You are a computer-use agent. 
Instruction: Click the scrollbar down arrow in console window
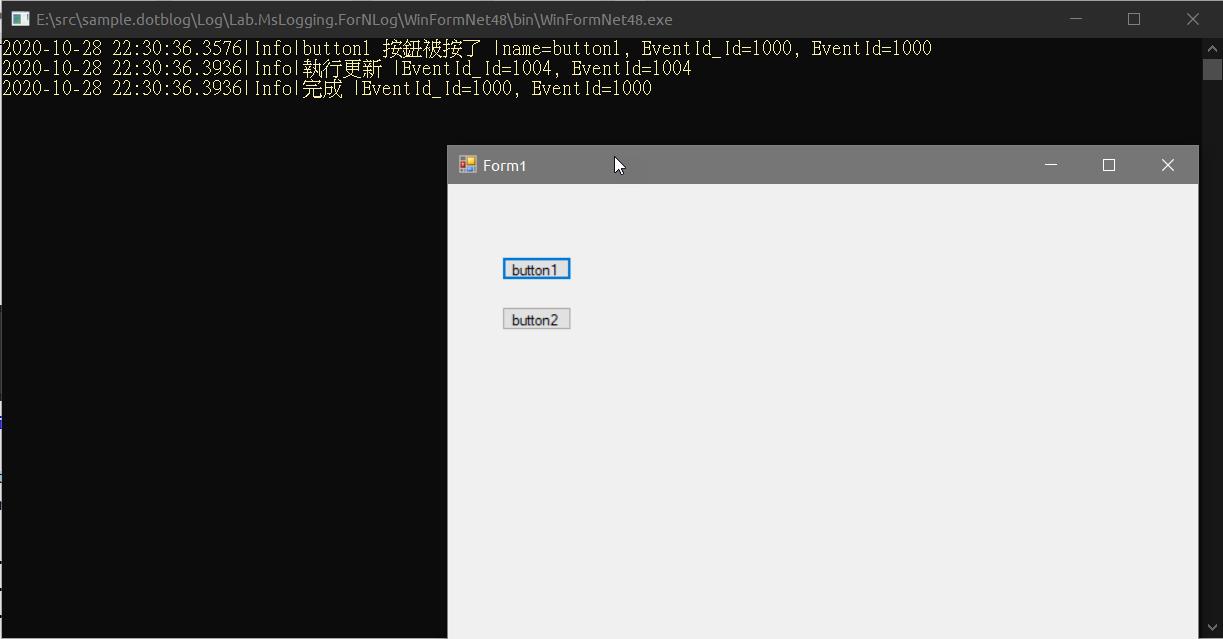(1212, 628)
